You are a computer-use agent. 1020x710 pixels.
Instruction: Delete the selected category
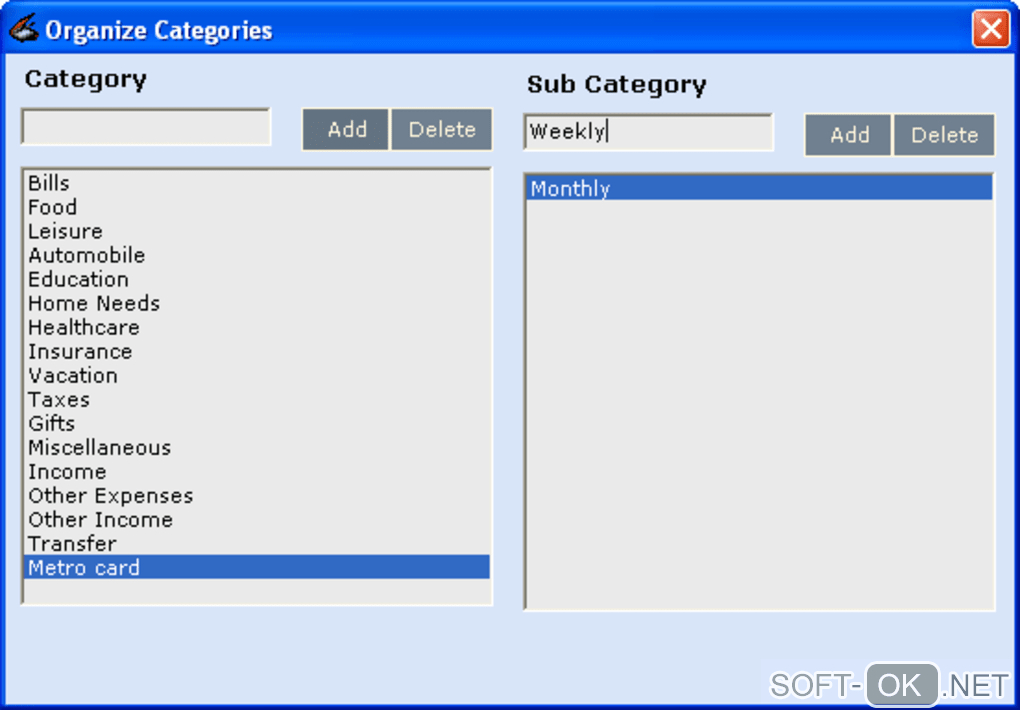(441, 129)
